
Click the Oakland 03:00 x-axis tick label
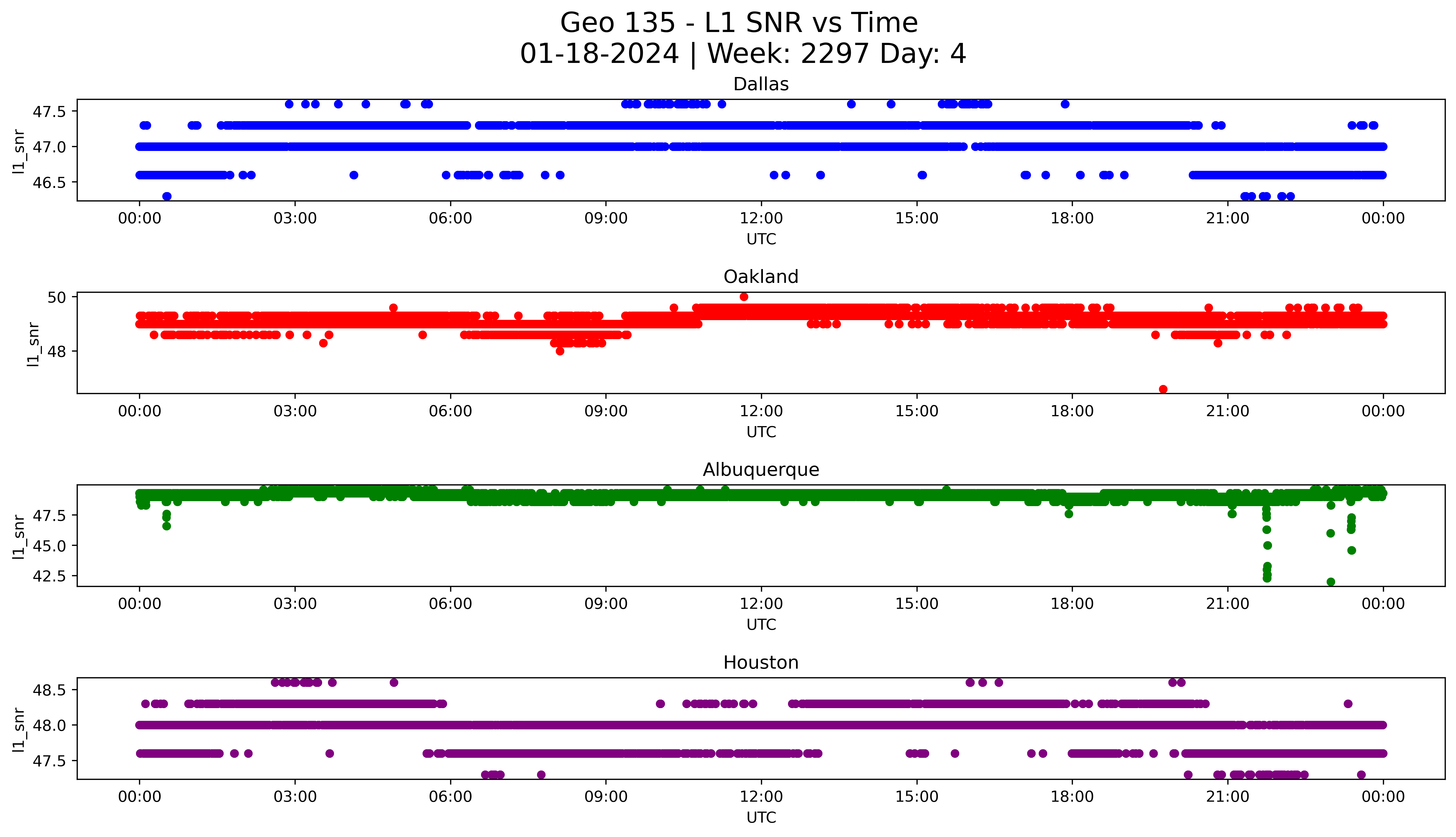click(x=295, y=411)
